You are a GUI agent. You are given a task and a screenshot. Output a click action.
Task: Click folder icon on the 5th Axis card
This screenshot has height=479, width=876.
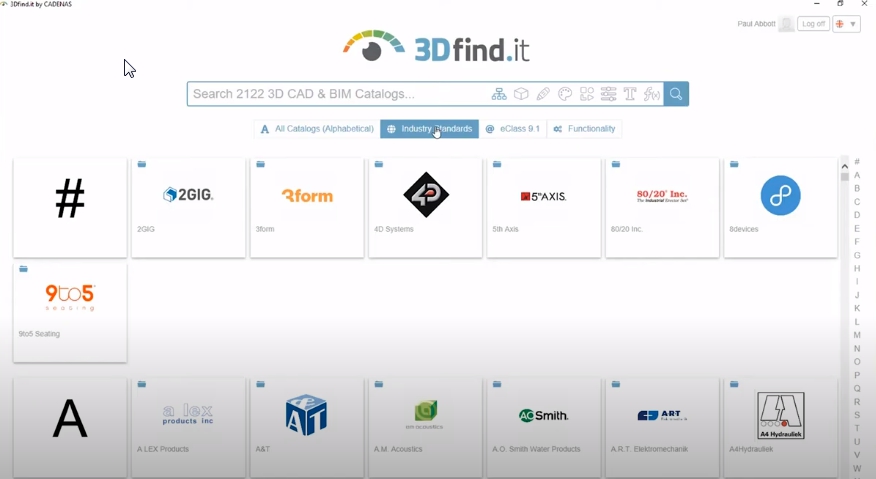coord(497,164)
